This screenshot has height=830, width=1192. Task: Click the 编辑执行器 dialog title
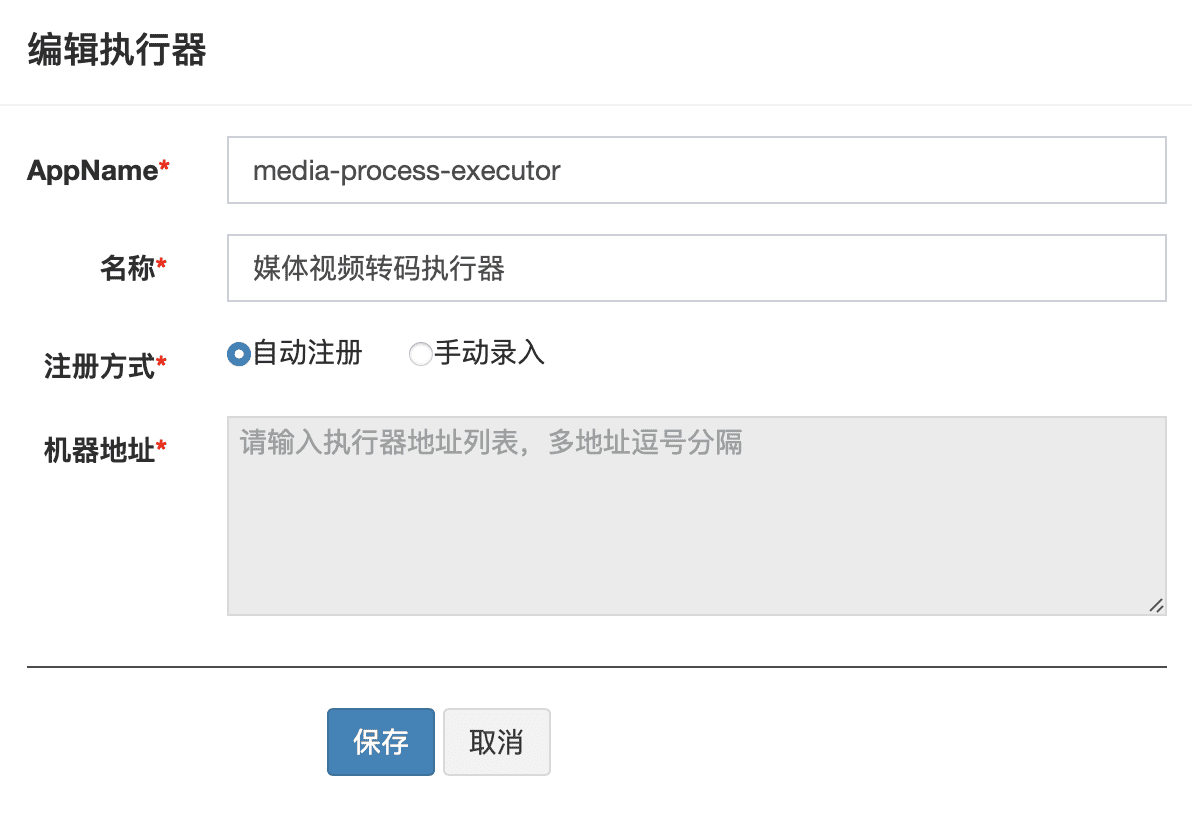point(116,50)
